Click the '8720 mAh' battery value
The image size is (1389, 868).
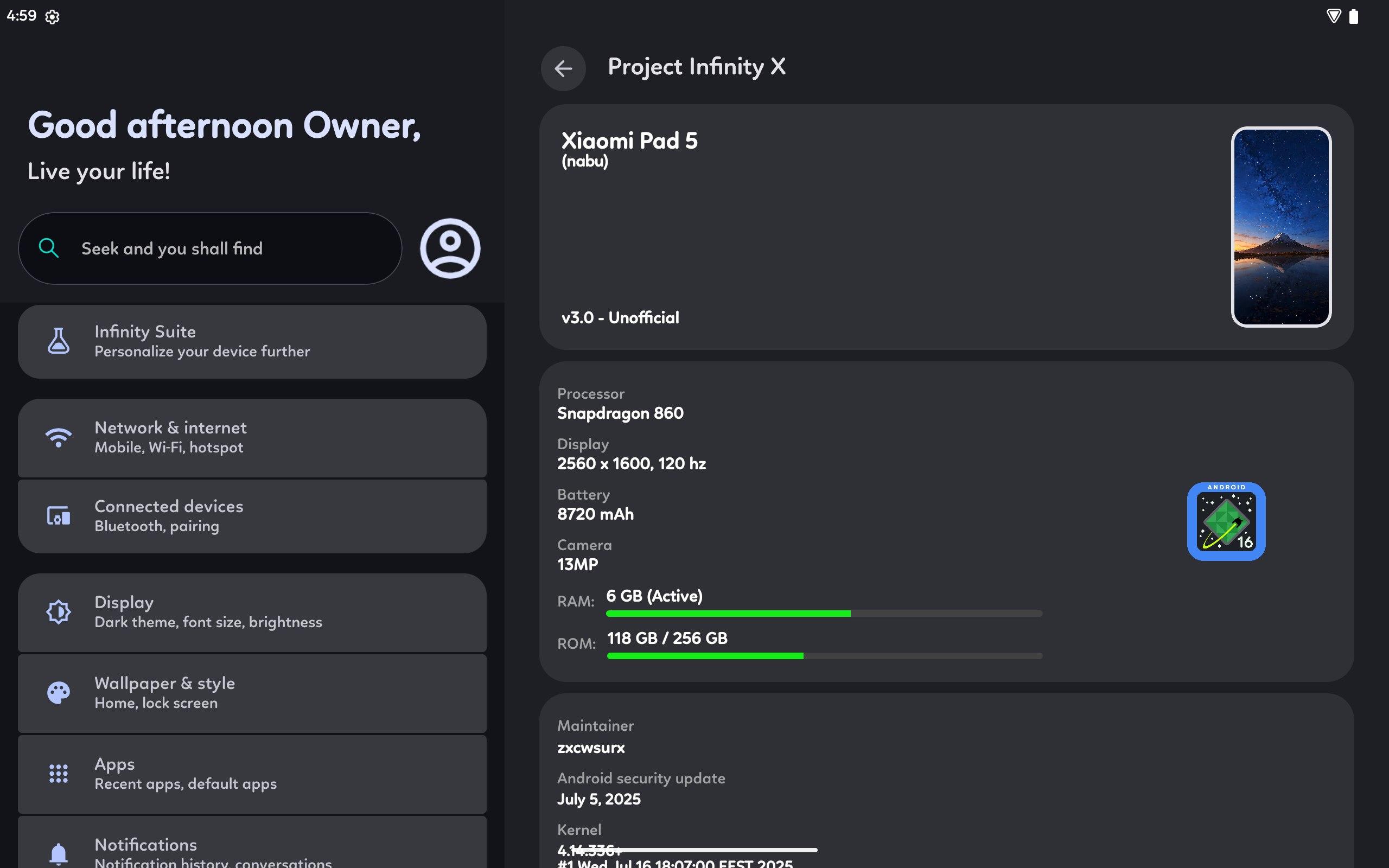[x=595, y=514]
